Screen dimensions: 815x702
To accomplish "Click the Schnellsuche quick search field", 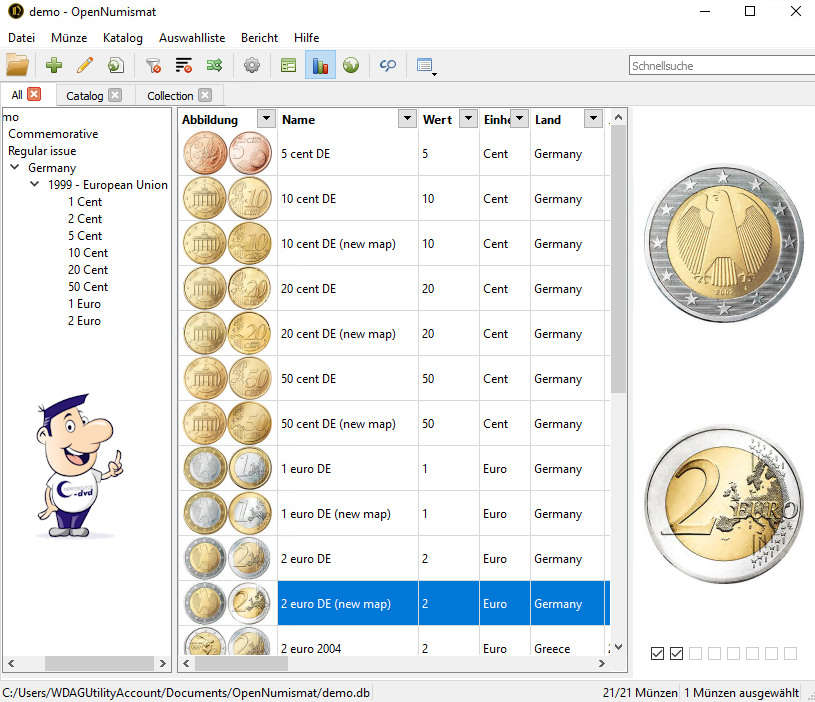I will [718, 66].
